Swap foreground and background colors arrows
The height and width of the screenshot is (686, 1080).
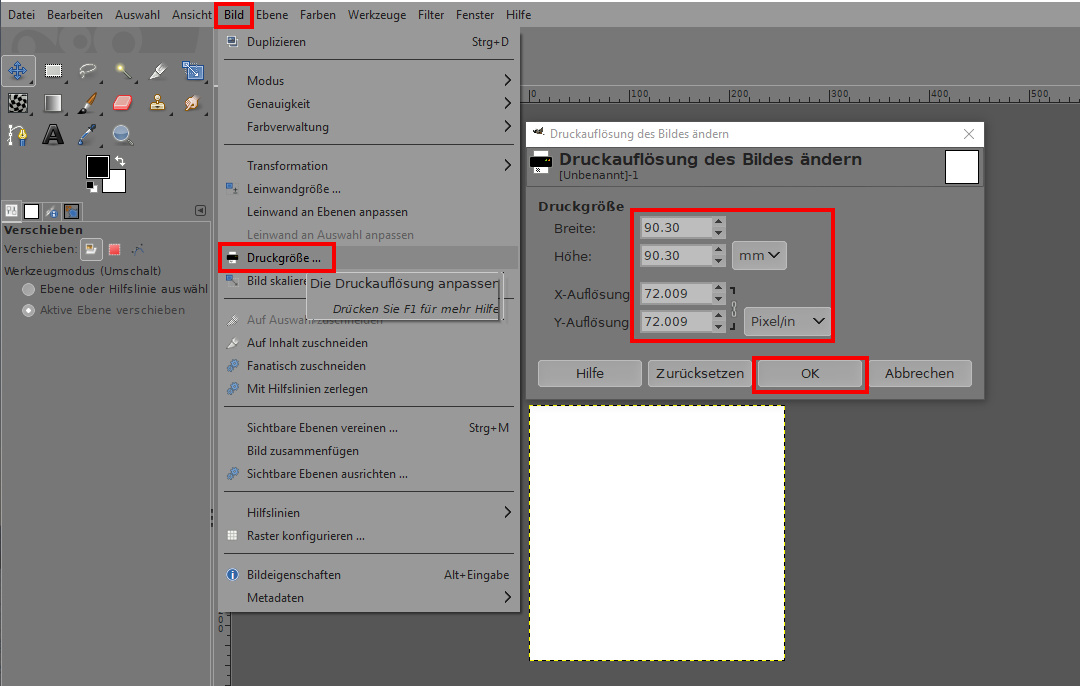pyautogui.click(x=120, y=160)
